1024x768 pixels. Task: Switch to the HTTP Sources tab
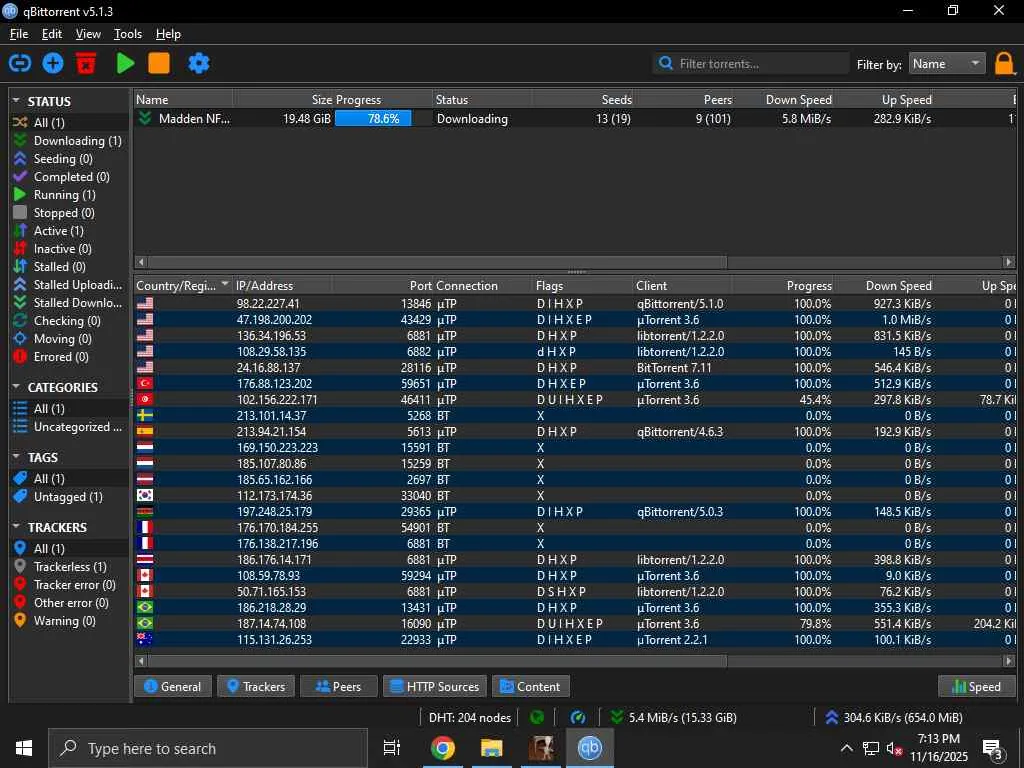click(x=435, y=686)
